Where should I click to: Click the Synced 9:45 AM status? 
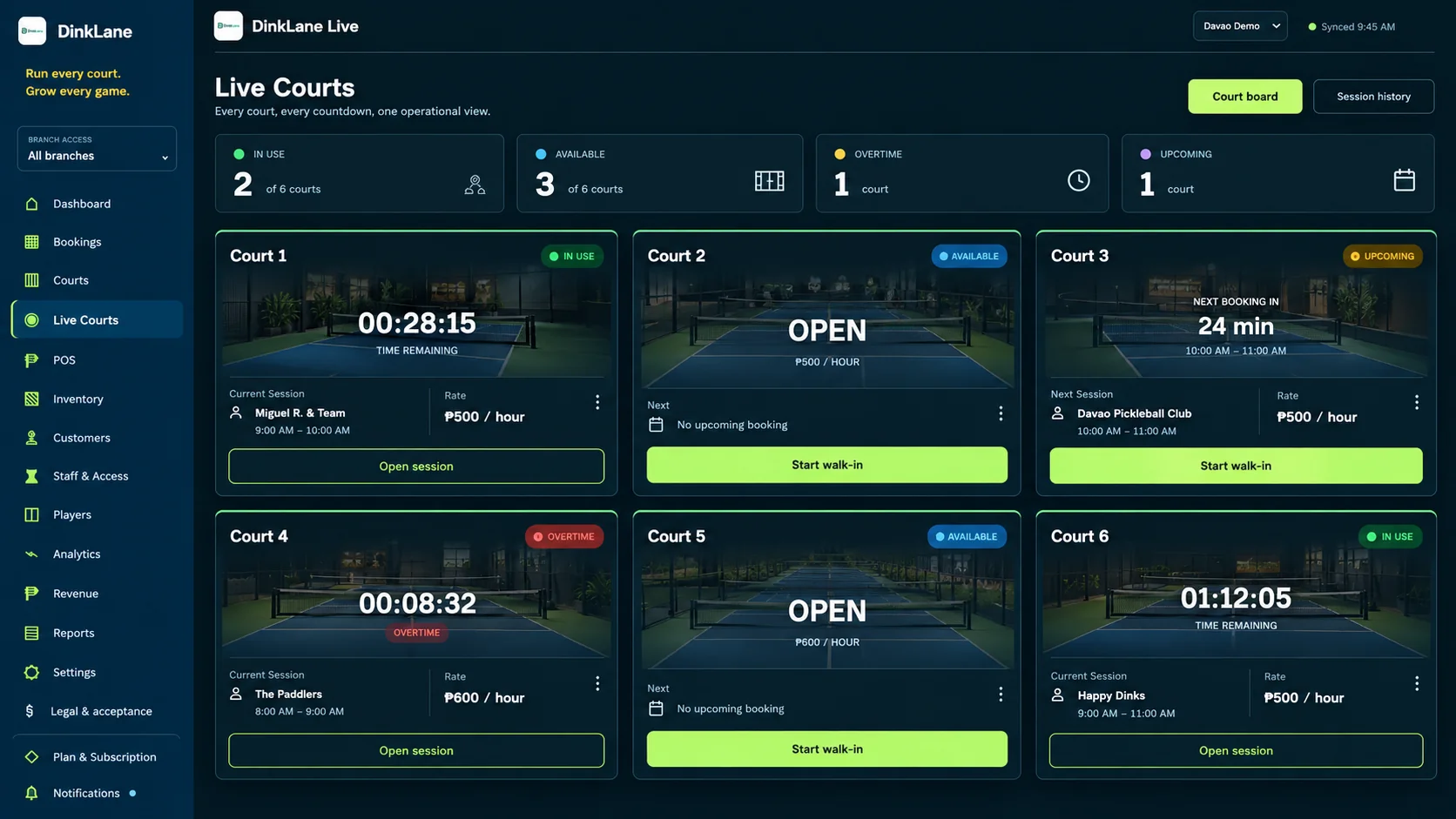tap(1352, 27)
